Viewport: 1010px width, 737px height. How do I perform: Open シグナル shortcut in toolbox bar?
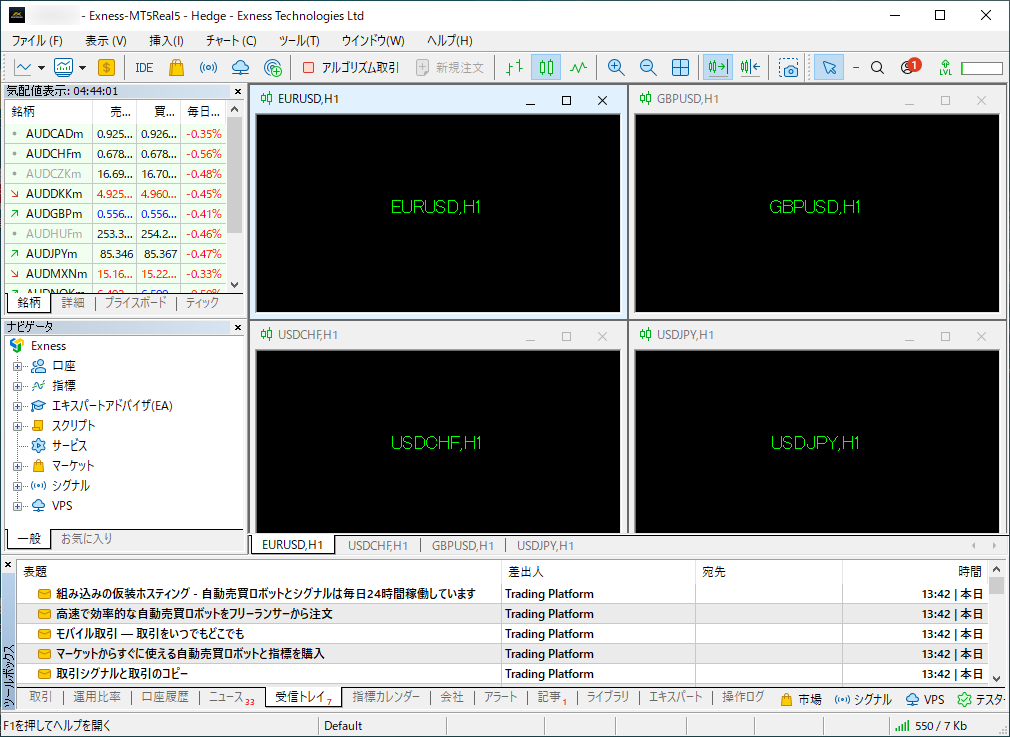tap(863, 699)
